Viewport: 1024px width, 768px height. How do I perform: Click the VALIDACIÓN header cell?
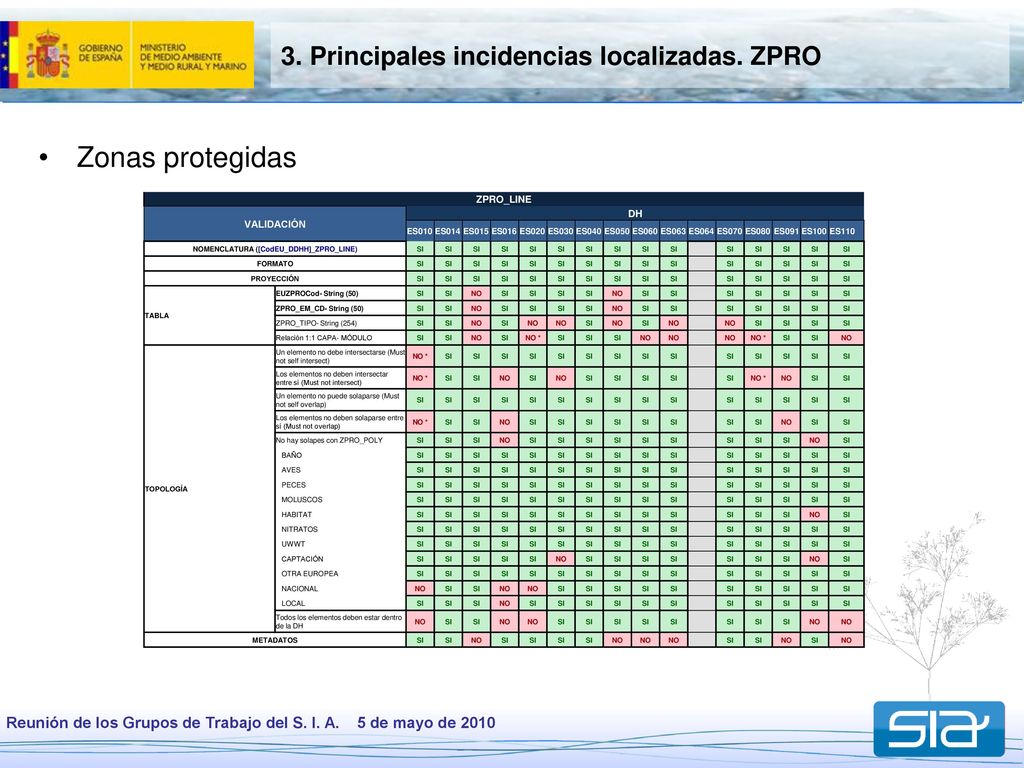coord(275,224)
